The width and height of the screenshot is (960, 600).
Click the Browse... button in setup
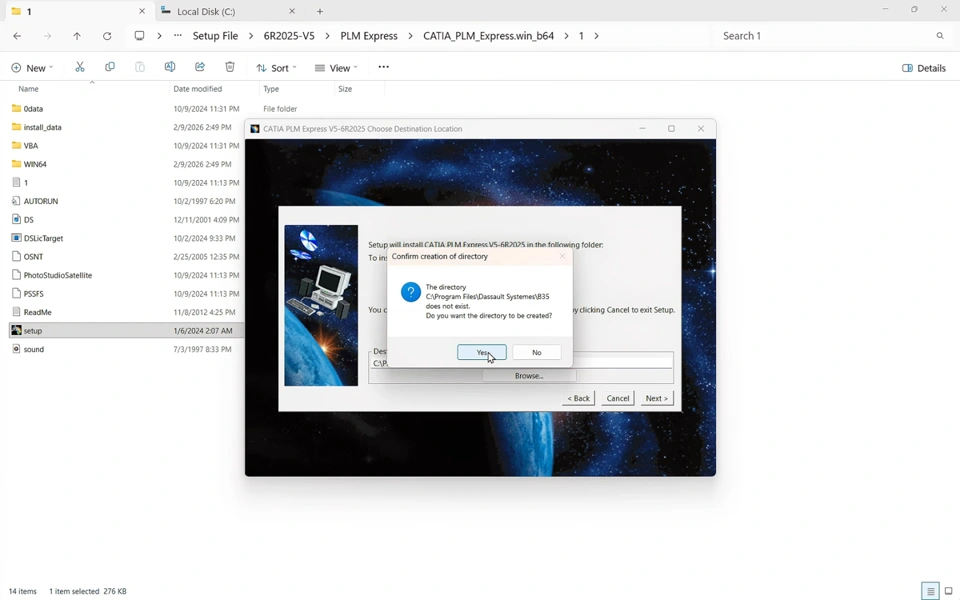coord(529,376)
